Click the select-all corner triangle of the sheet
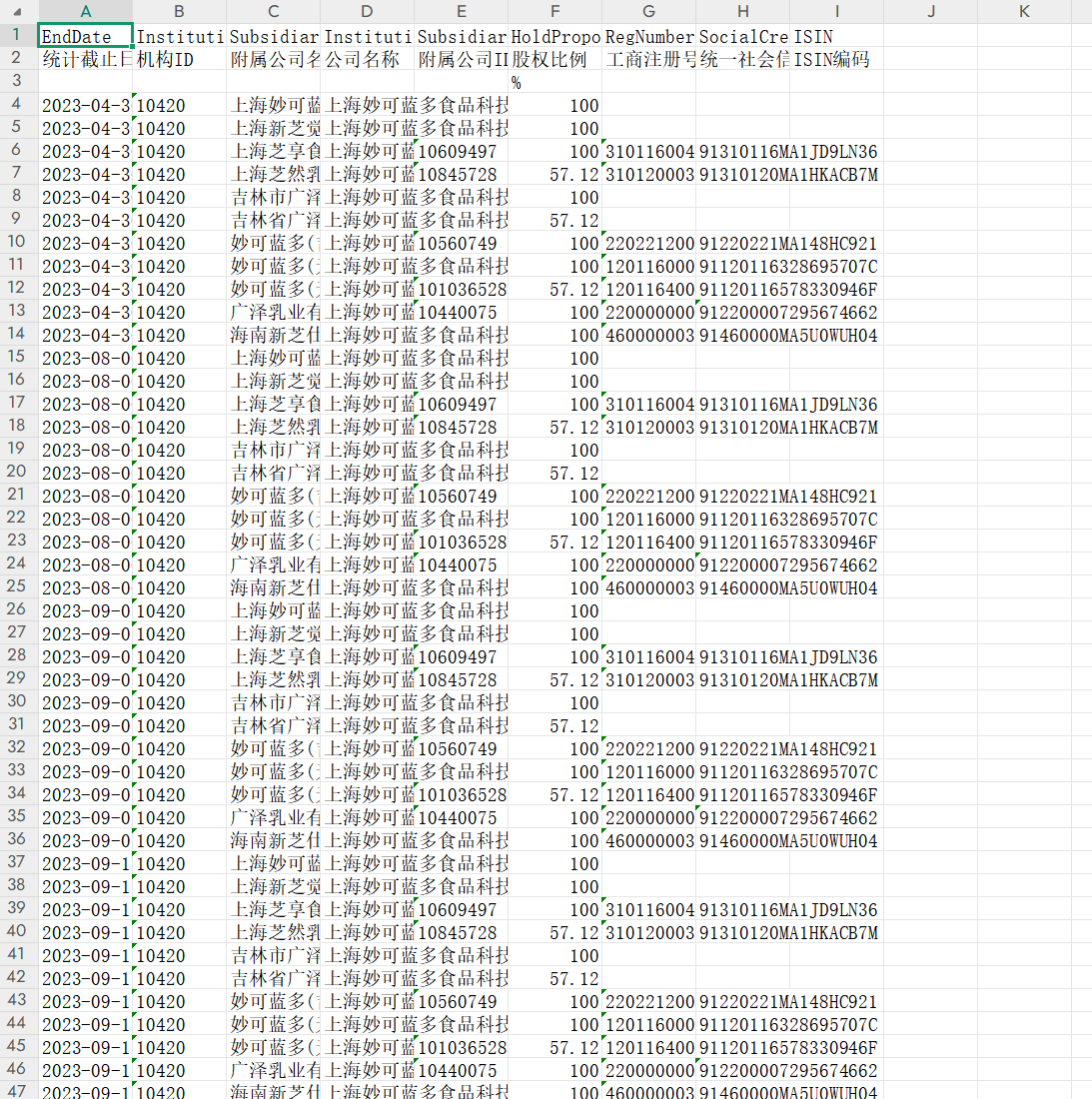 [18, 11]
